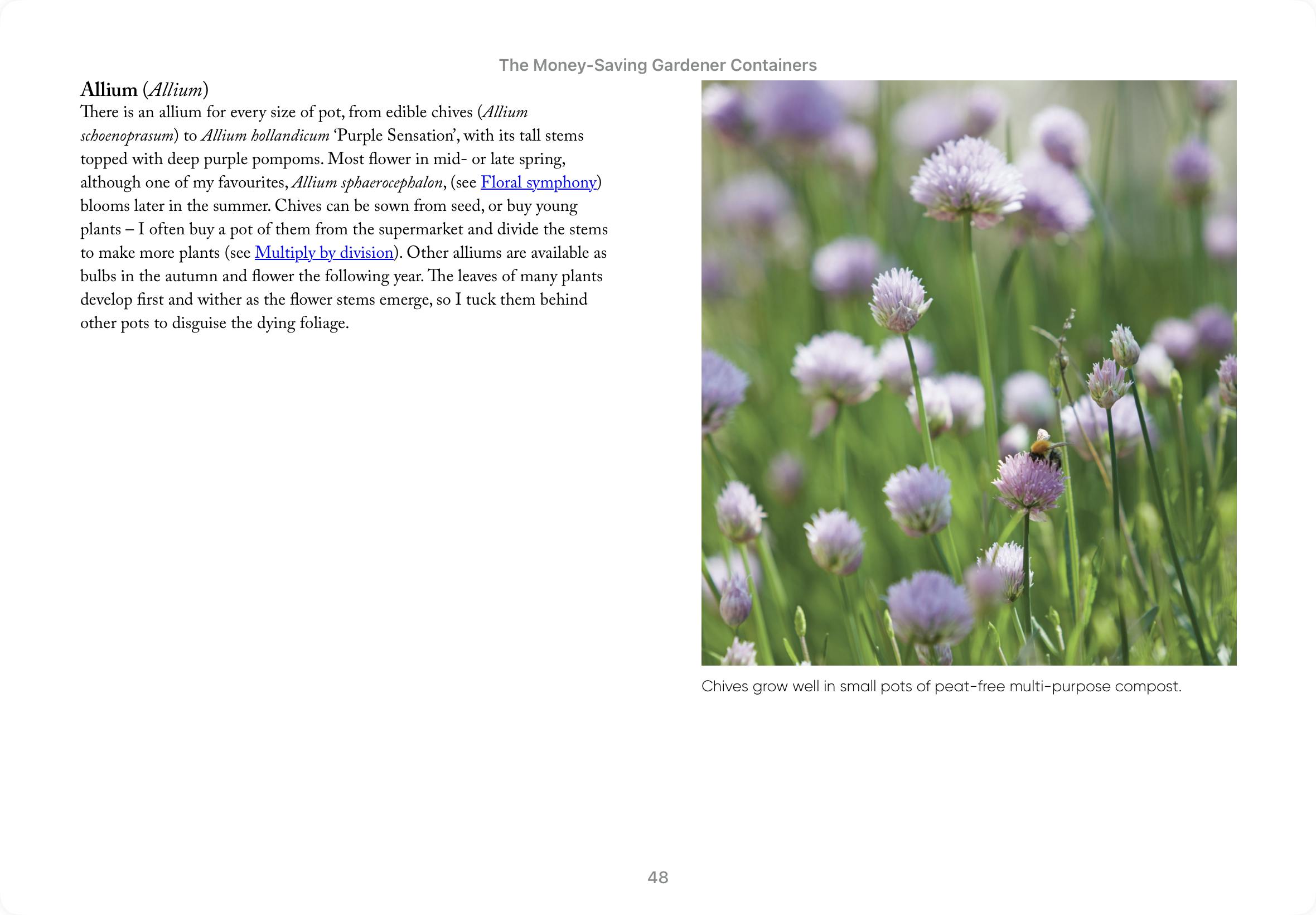
Task: Click the word 'Chives' starting the caption
Action: click(724, 686)
